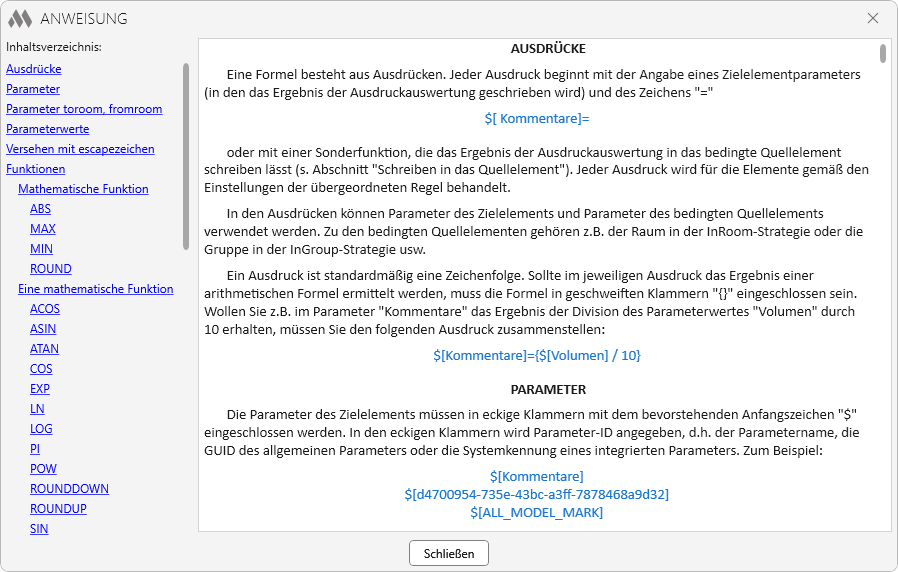
Task: Click the app logo icon in title bar
Action: [x=20, y=18]
